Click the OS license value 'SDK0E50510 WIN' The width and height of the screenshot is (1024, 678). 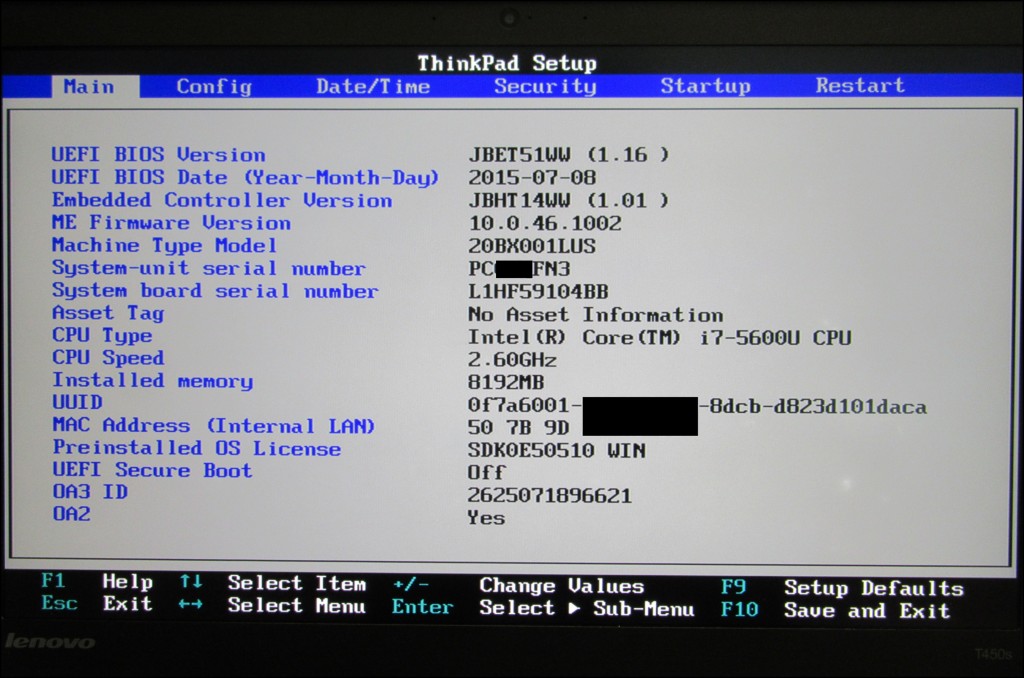556,451
